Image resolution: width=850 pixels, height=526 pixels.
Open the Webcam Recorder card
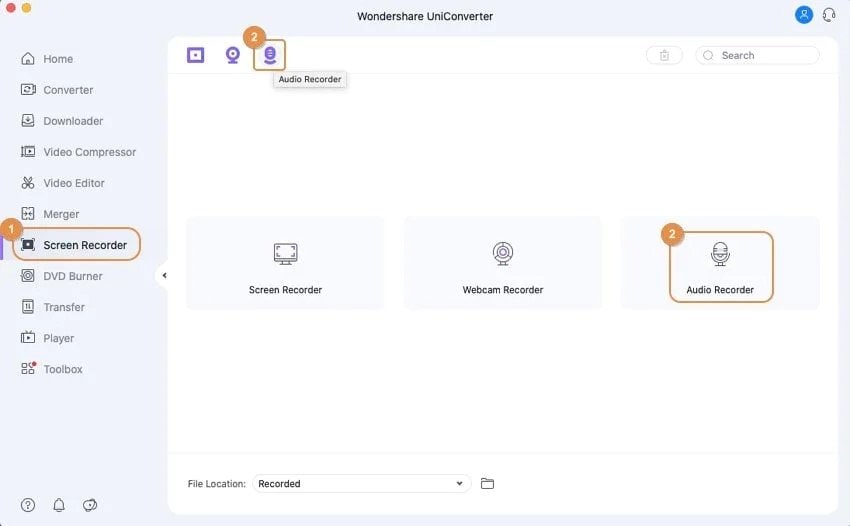pyautogui.click(x=503, y=263)
